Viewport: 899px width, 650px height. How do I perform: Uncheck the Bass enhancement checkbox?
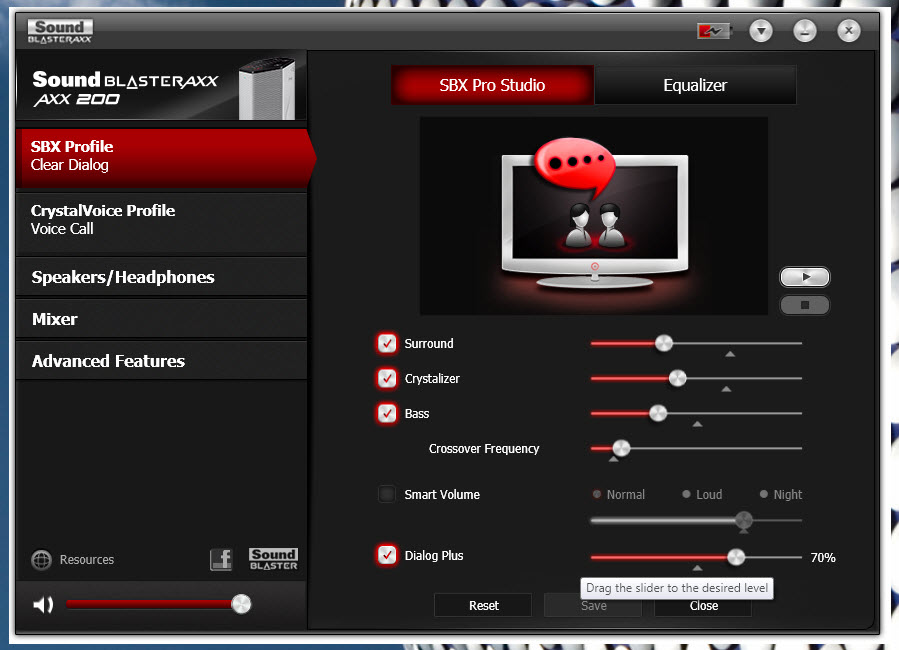387,413
